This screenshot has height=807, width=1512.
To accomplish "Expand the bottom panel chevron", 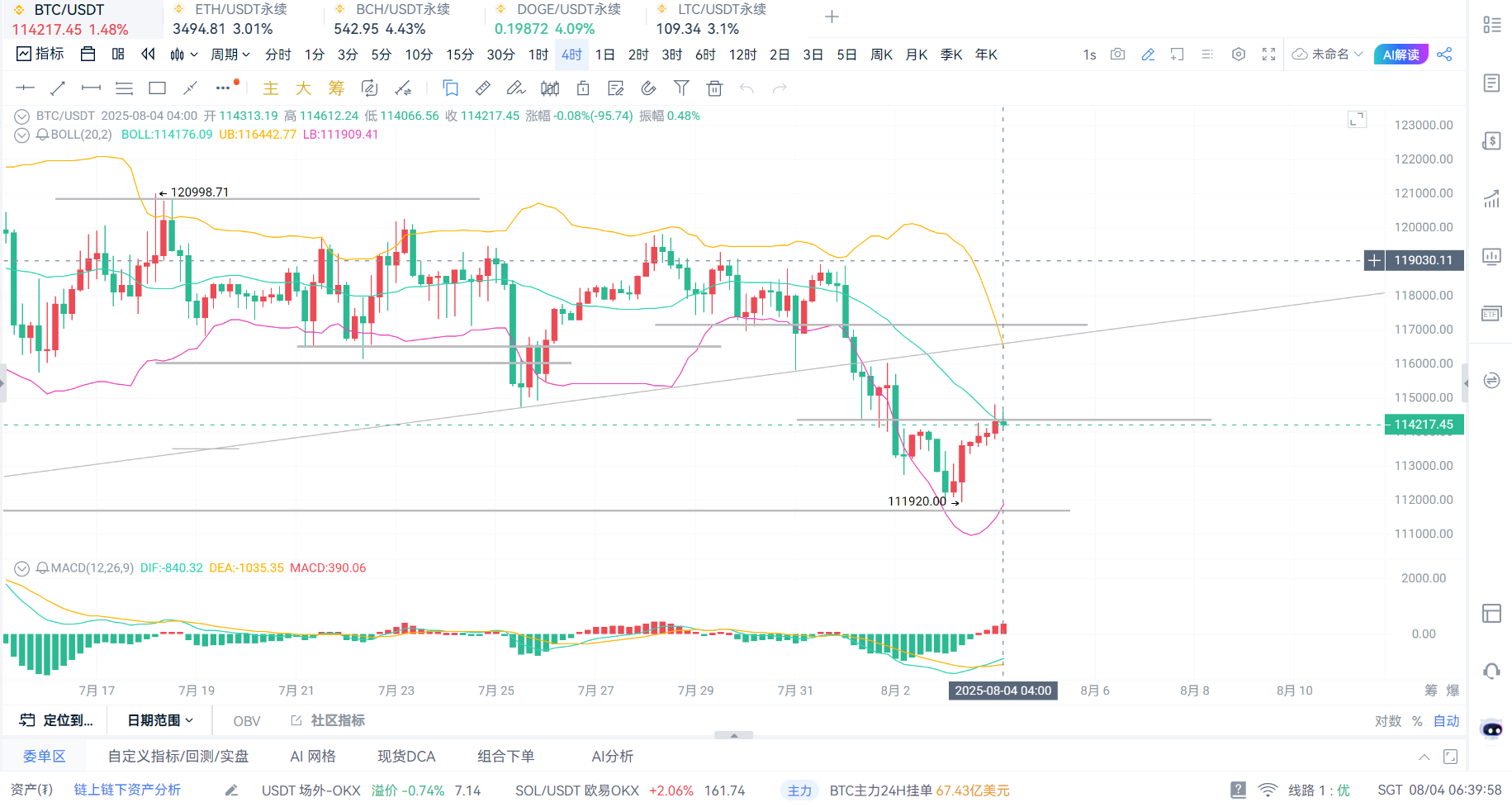I will pos(1424,757).
